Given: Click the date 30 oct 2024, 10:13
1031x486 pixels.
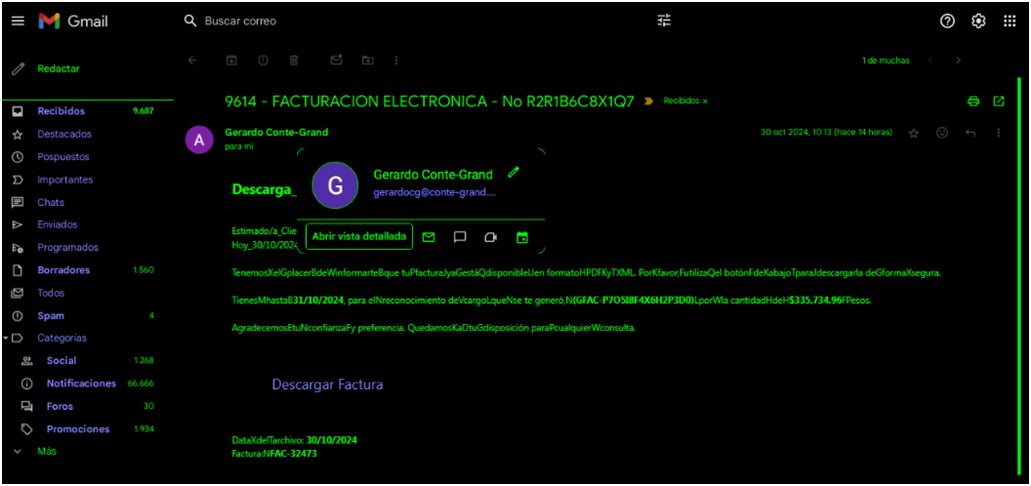Looking at the screenshot, I should (827, 133).
